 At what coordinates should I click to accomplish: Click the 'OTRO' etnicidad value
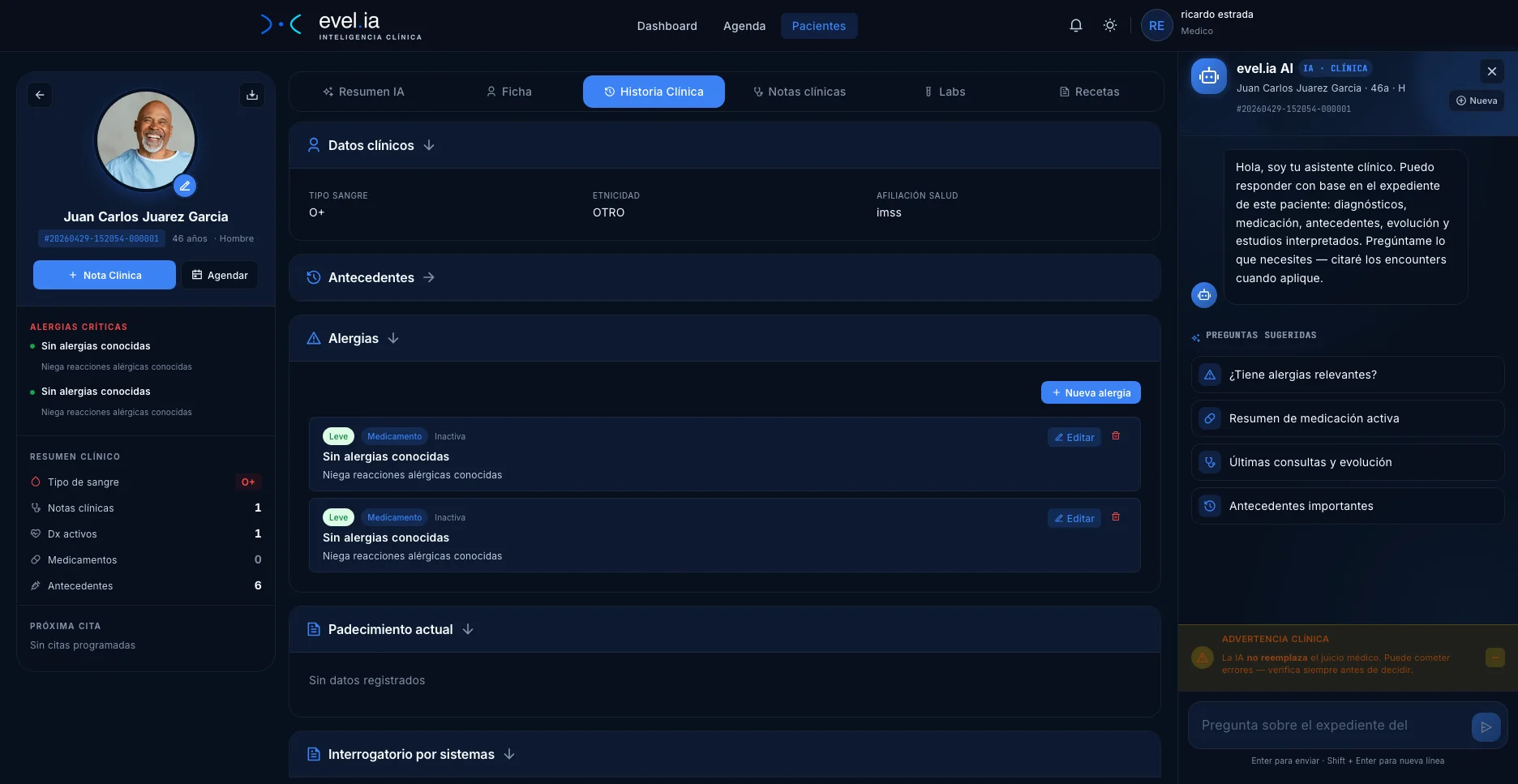pos(608,212)
